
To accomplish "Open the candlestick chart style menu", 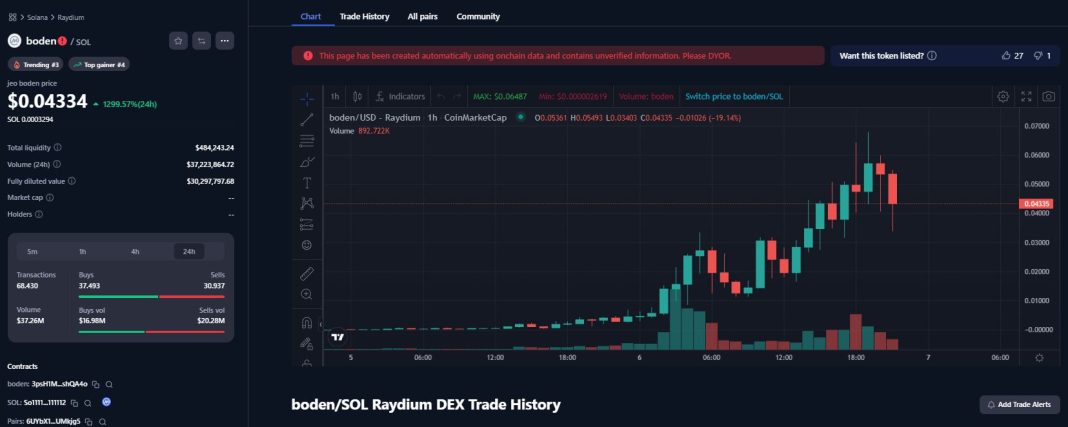I will coord(355,97).
